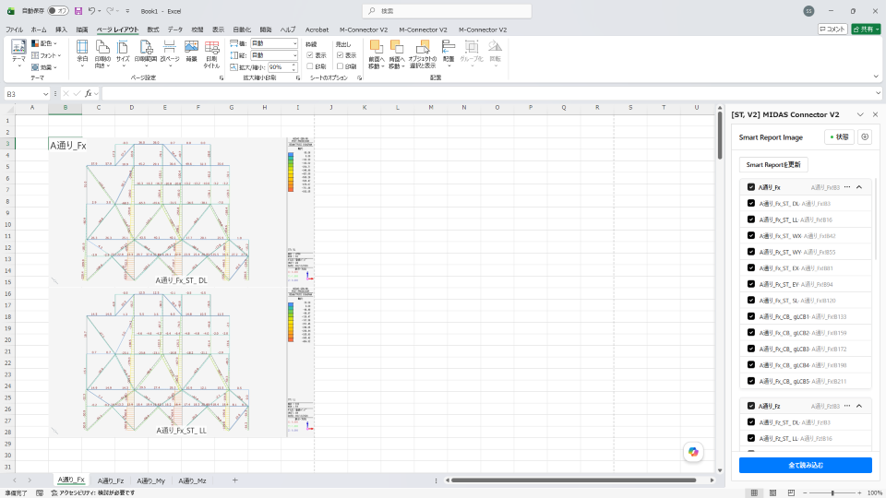Switch to the A通り_Mz sheet tab
Screen dimensions: 886x498
(192, 480)
